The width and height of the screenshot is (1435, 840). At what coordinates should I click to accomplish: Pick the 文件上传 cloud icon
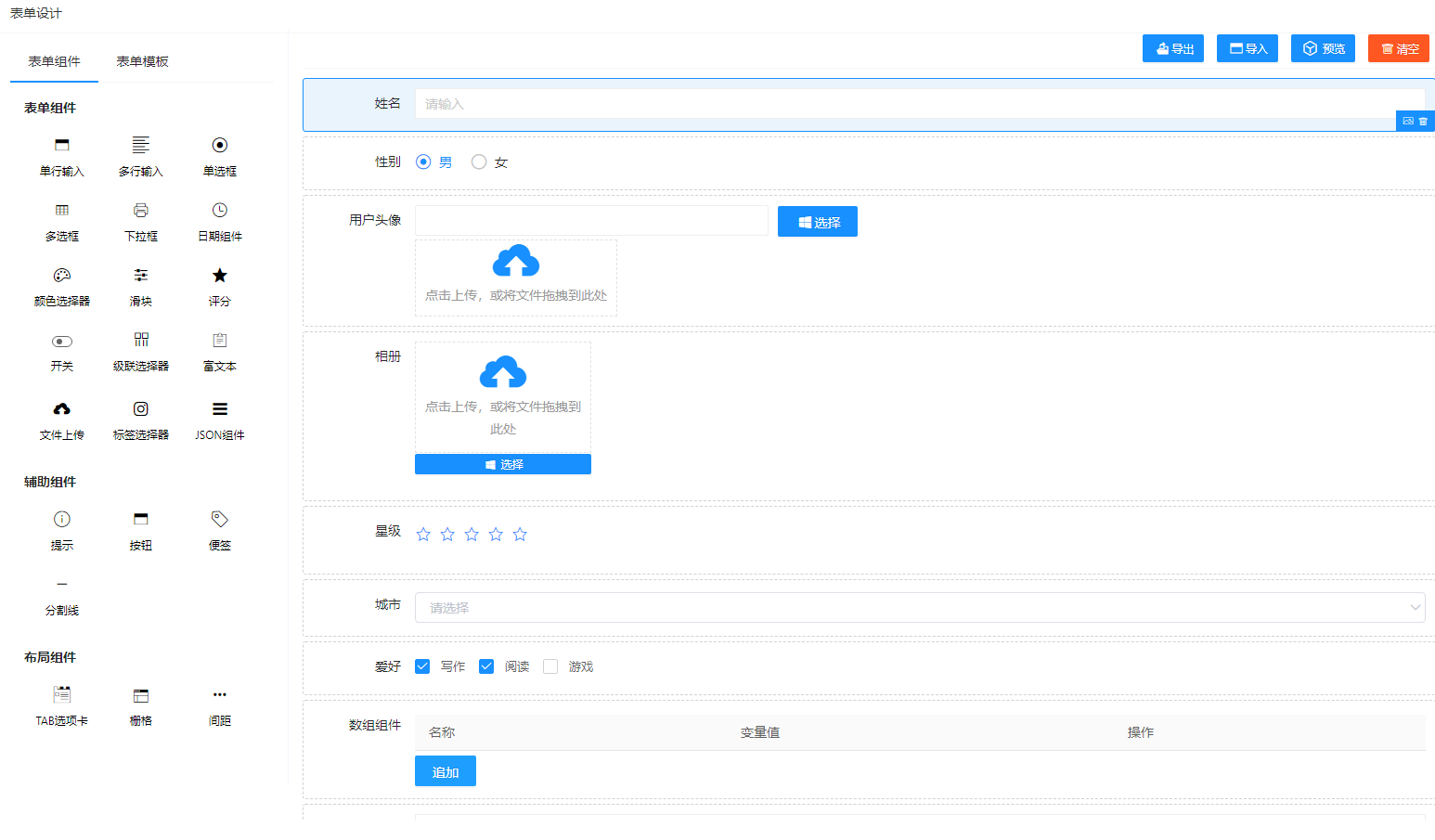click(62, 409)
